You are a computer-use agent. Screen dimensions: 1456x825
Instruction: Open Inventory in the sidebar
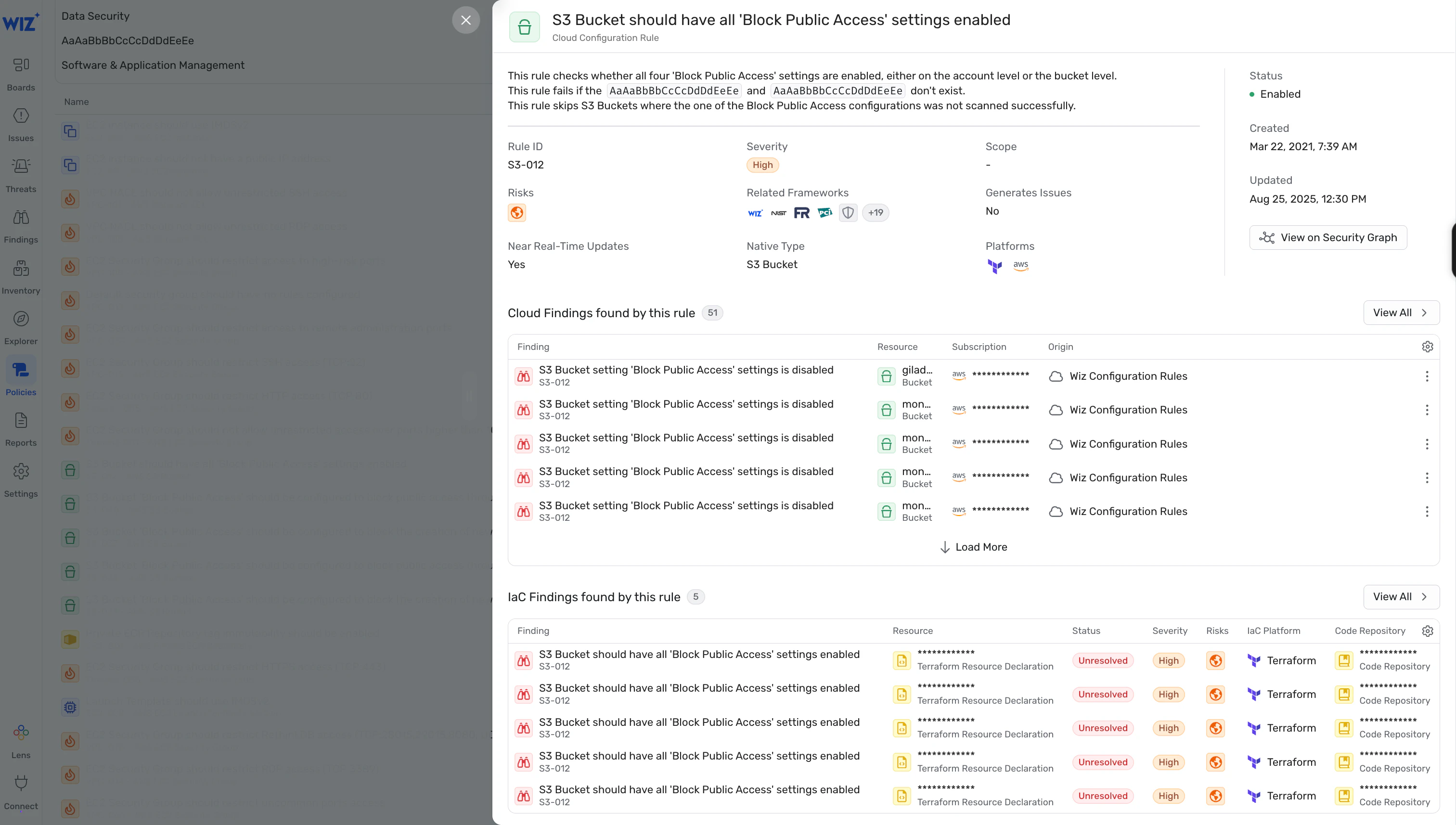(x=21, y=278)
